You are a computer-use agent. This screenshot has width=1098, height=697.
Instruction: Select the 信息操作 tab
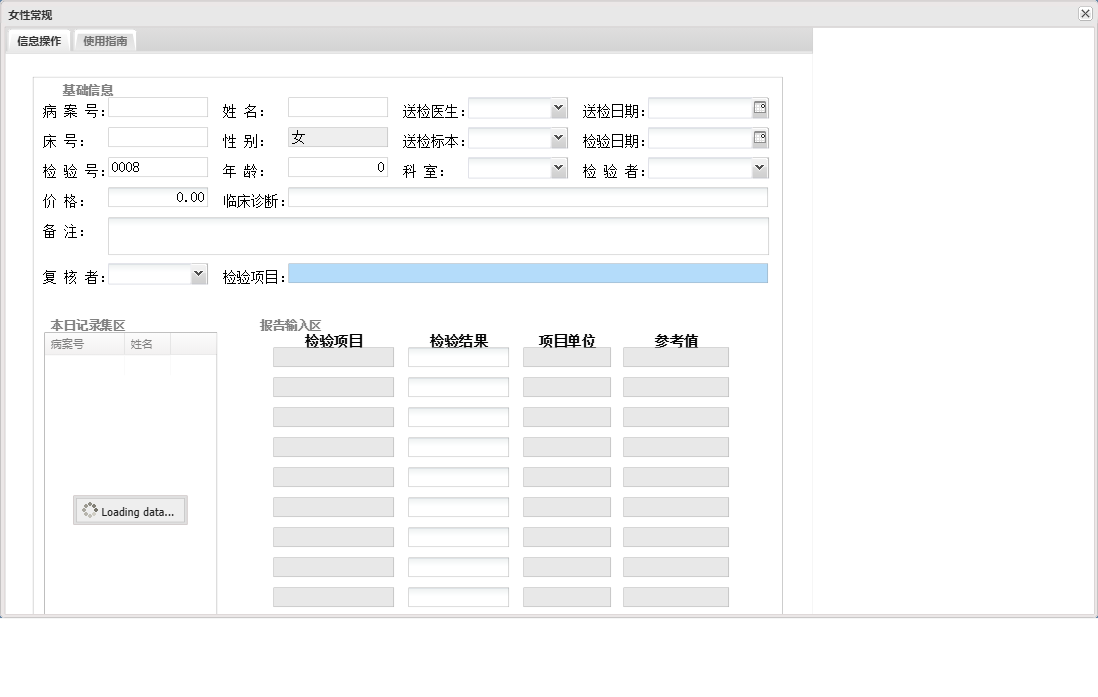pos(38,41)
